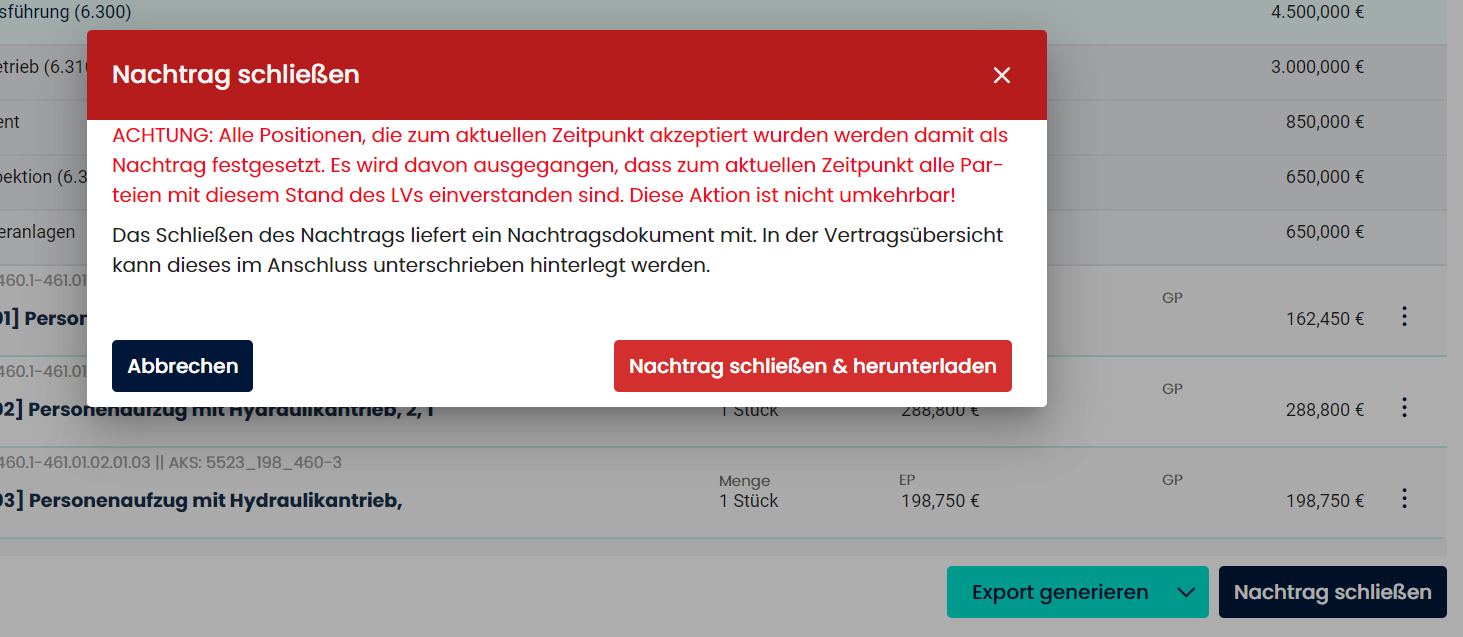Open three-dot menu for 162,450 € row
This screenshot has width=1463, height=637.
[1404, 317]
